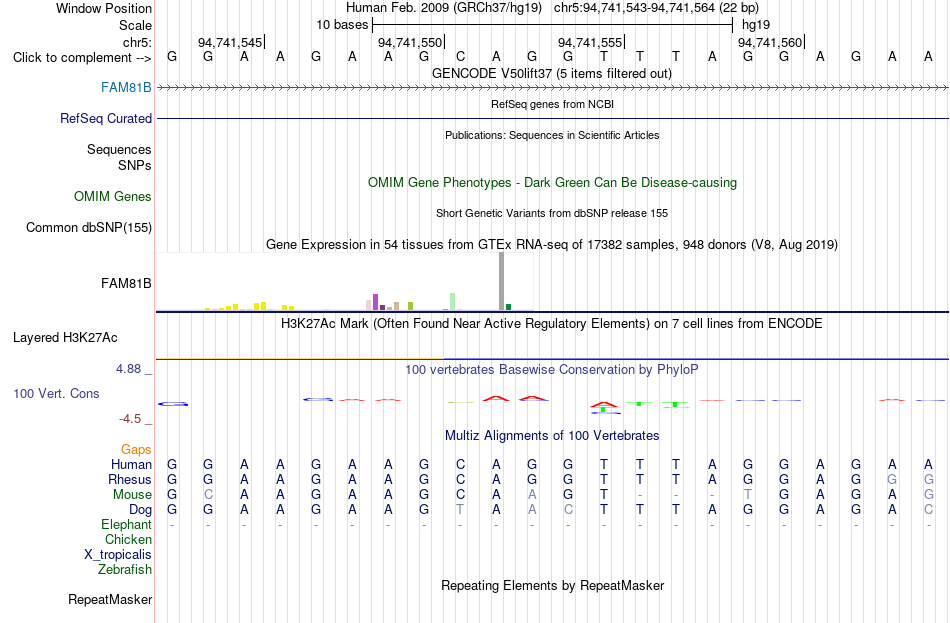Click 'RefSeq genes from NCBI' track title

click(552, 104)
